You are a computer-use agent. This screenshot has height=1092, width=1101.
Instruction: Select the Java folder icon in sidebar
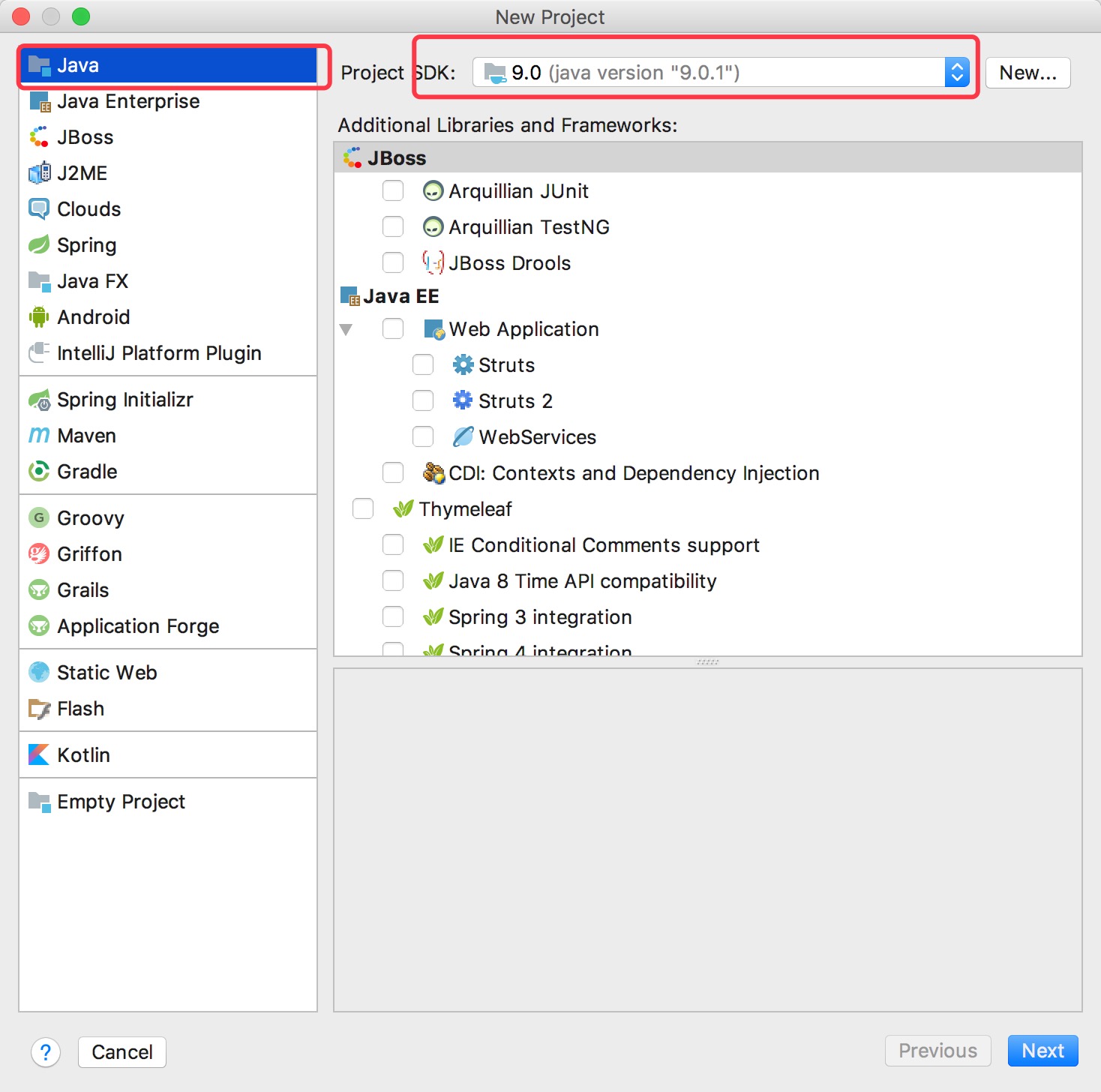39,65
